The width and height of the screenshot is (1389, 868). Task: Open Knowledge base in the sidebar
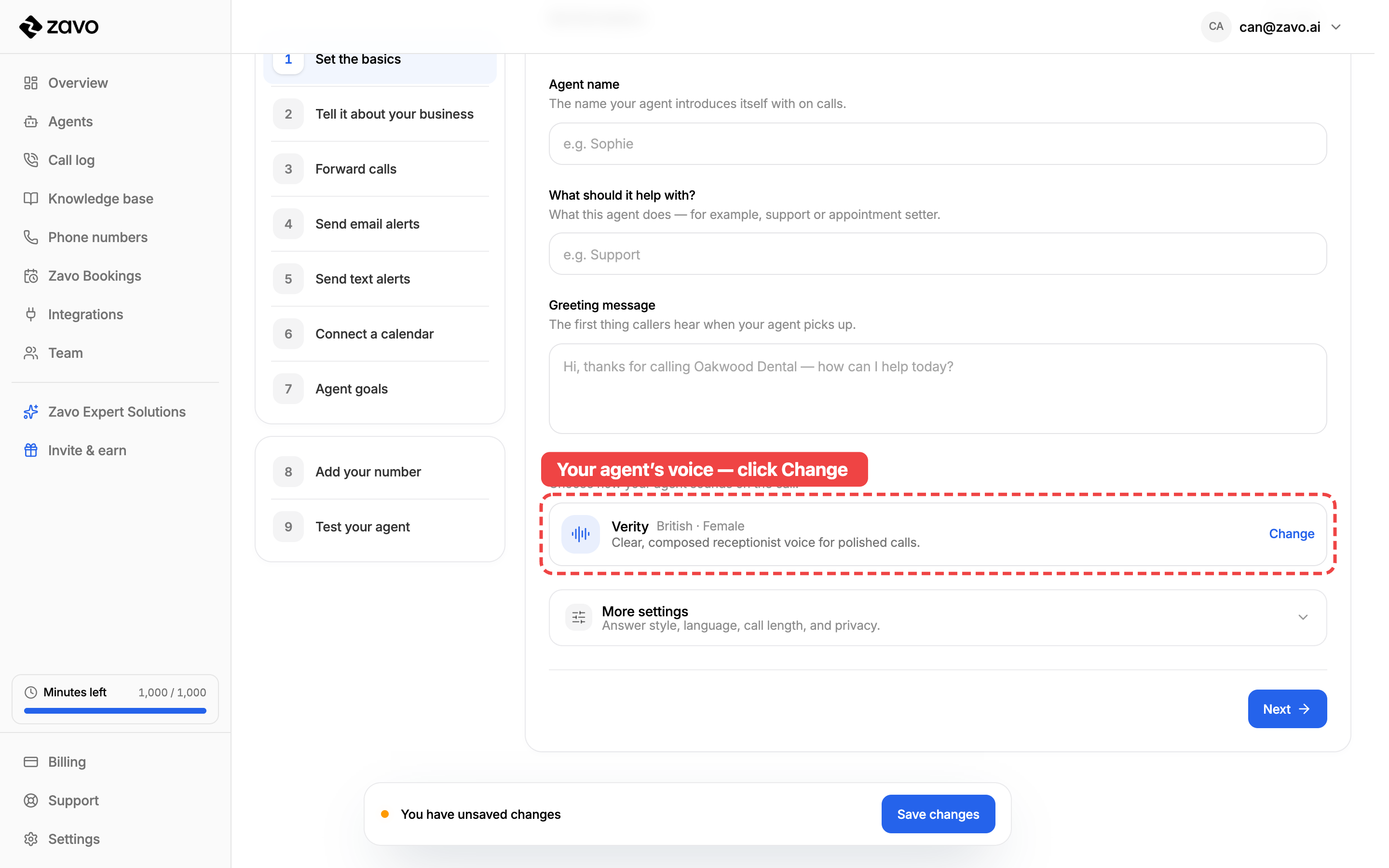(x=115, y=199)
